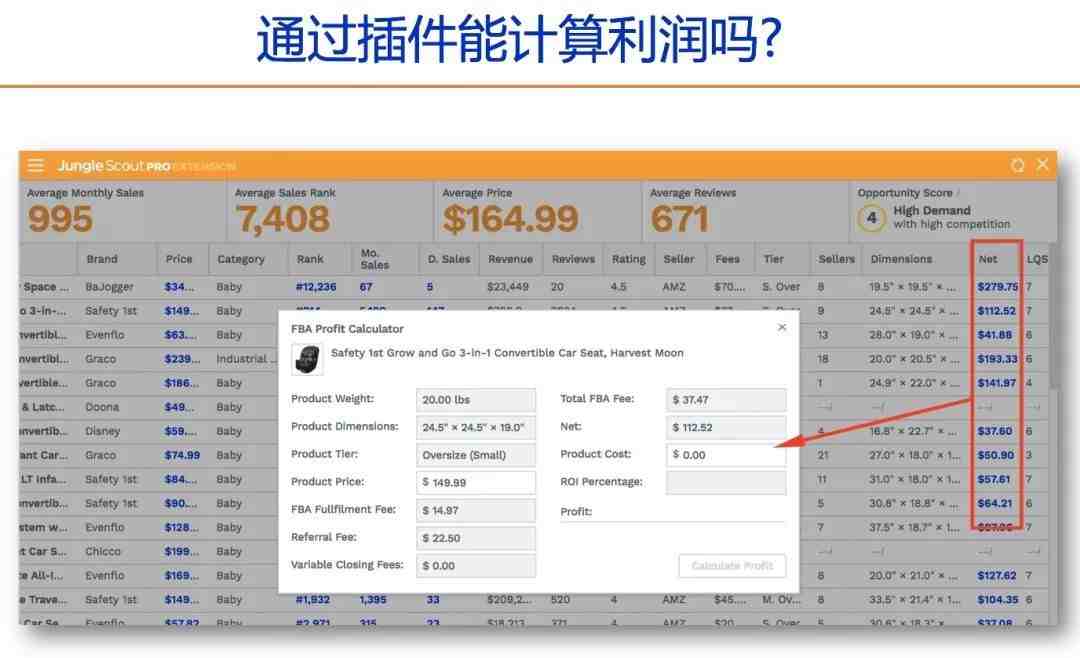This screenshot has height=658, width=1080.
Task: Click net value $64.21
Action: point(995,504)
